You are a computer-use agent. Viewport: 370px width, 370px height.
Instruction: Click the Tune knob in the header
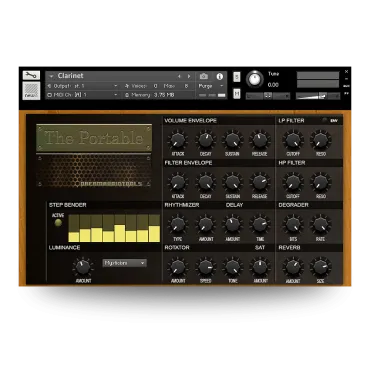(x=255, y=79)
